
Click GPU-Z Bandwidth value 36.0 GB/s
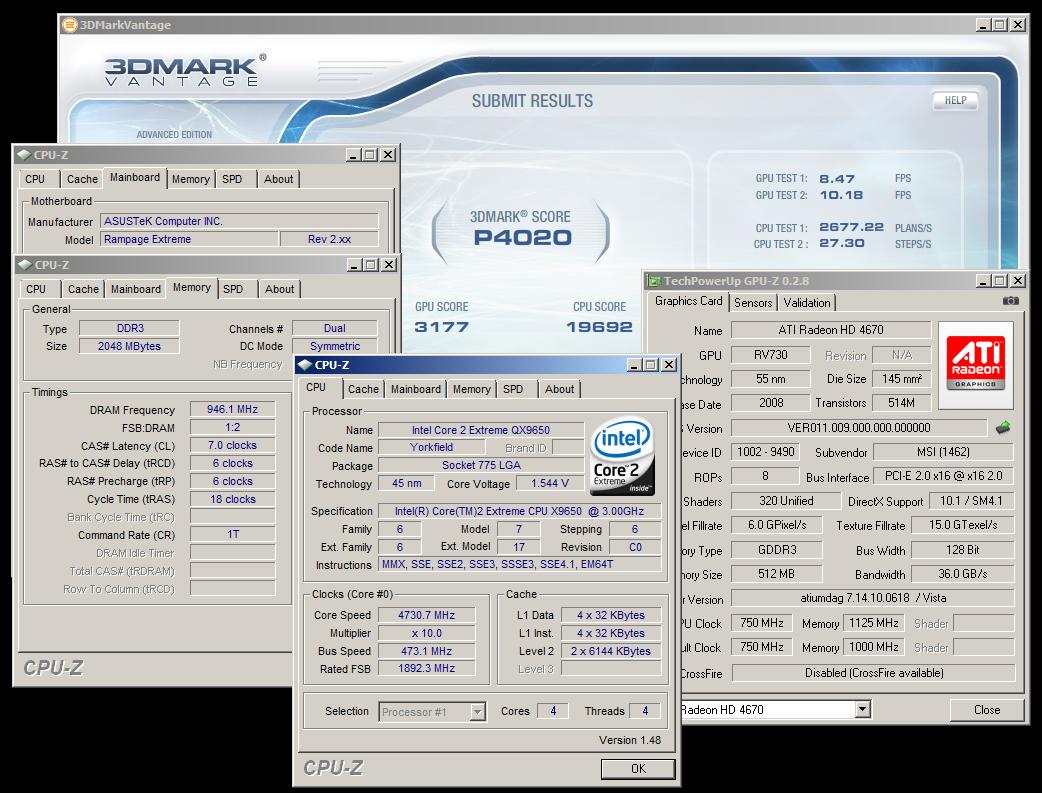click(x=962, y=574)
